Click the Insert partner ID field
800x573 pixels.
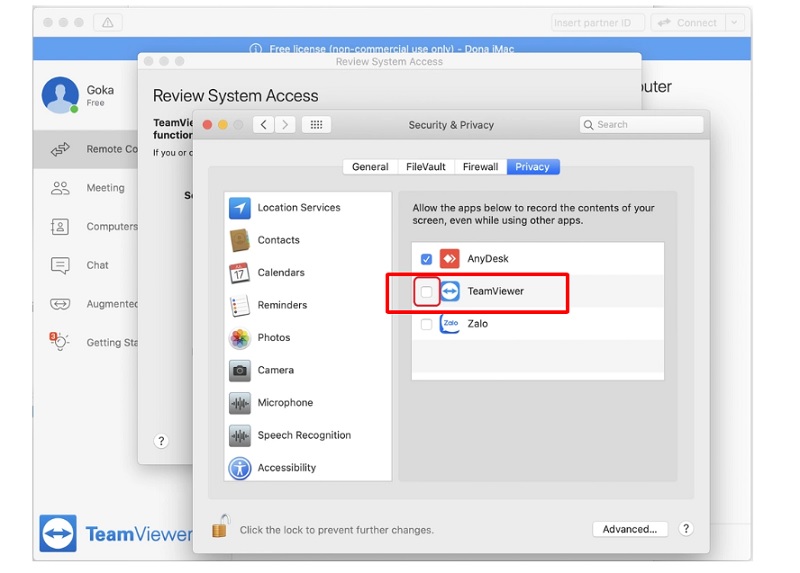click(598, 22)
